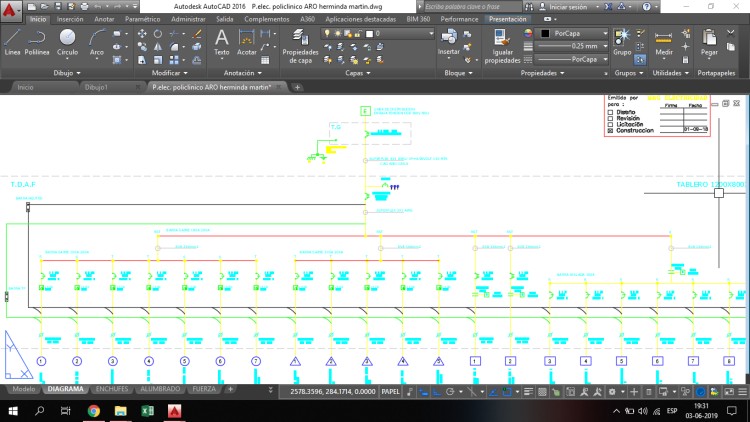Click the Plot (print) icon in quick access

point(85,7)
